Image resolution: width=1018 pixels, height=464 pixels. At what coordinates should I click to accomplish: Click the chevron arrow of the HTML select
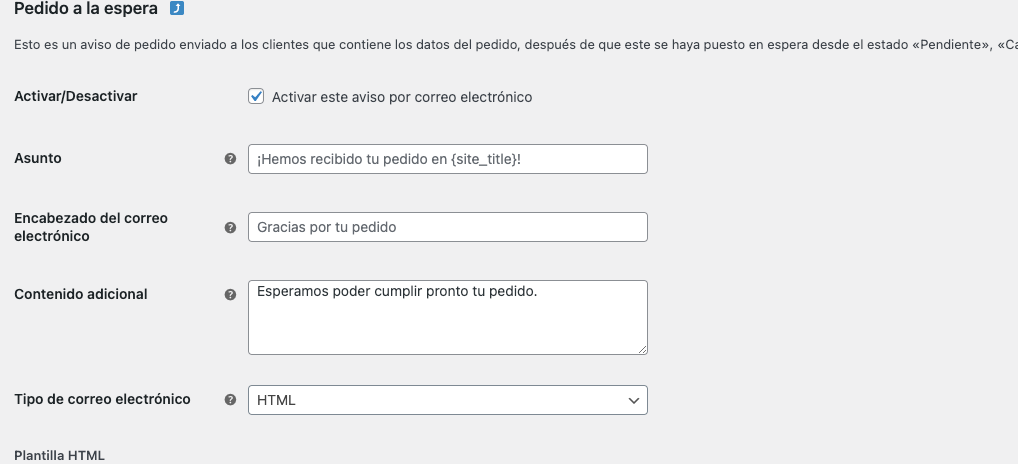tap(634, 400)
